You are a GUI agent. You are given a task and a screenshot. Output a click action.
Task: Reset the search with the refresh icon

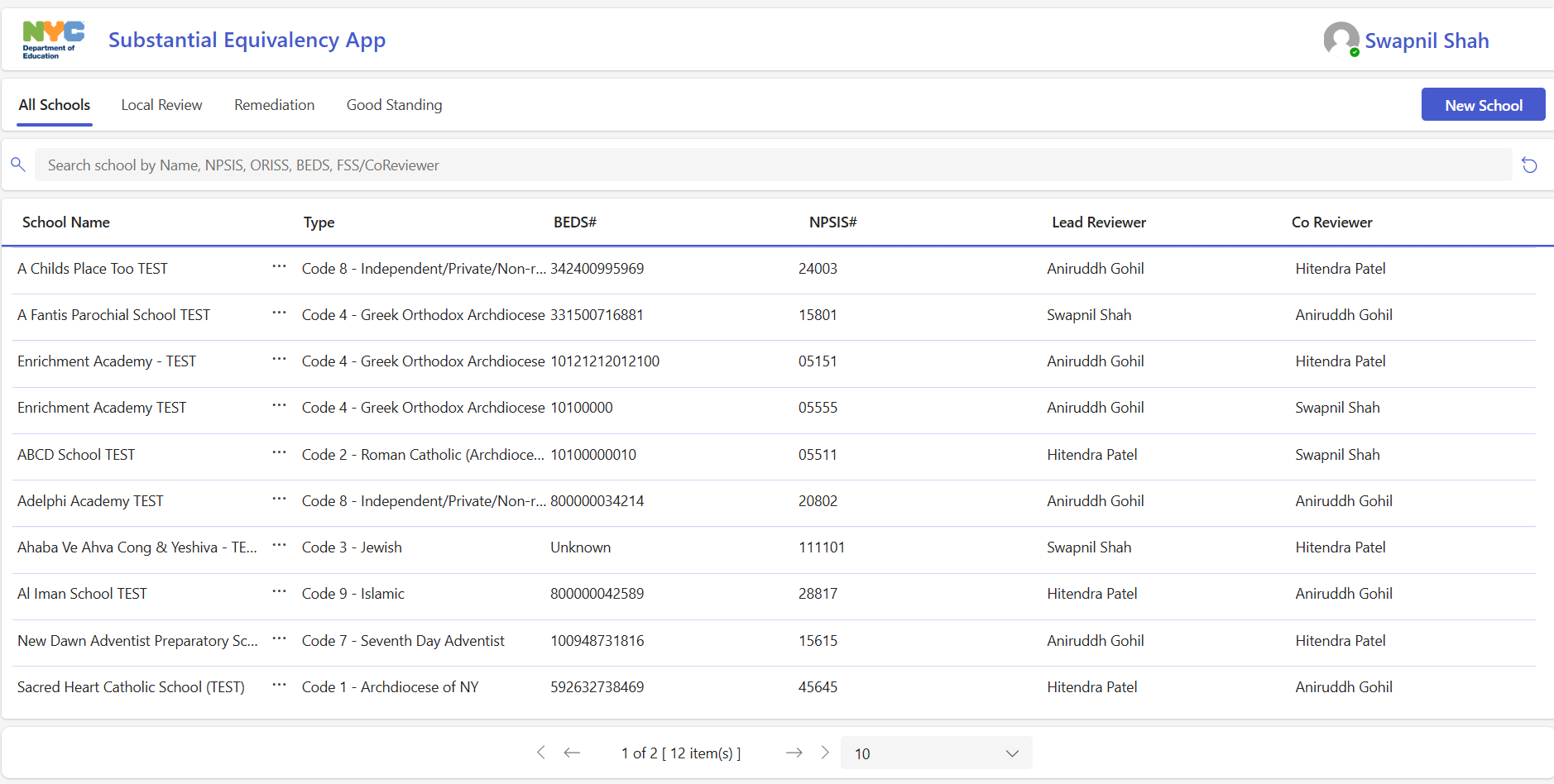pyautogui.click(x=1529, y=165)
